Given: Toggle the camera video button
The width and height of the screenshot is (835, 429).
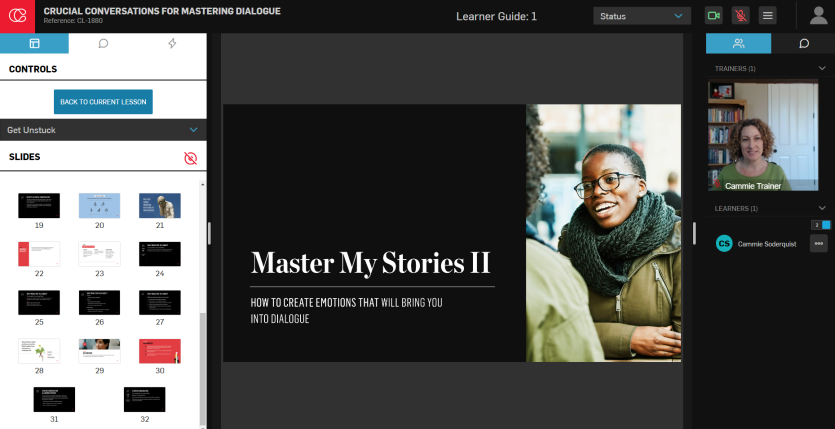Looking at the screenshot, I should coord(713,16).
